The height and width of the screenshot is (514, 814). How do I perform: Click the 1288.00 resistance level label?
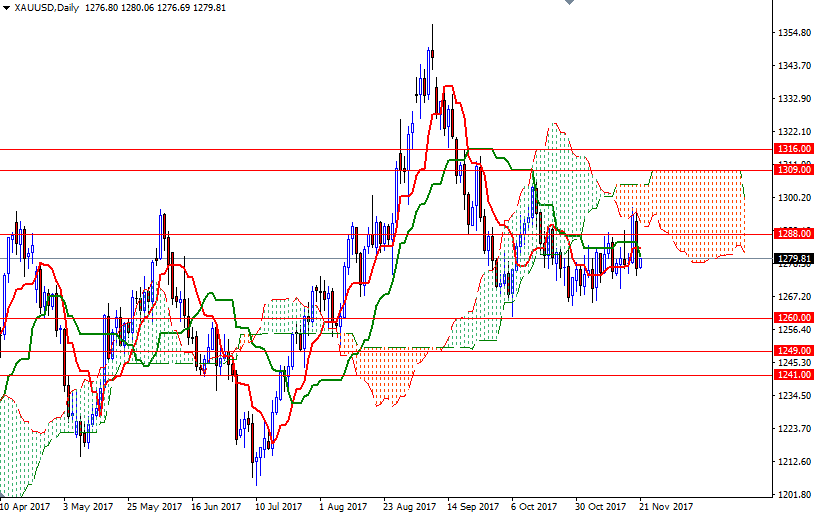pyautogui.click(x=794, y=234)
